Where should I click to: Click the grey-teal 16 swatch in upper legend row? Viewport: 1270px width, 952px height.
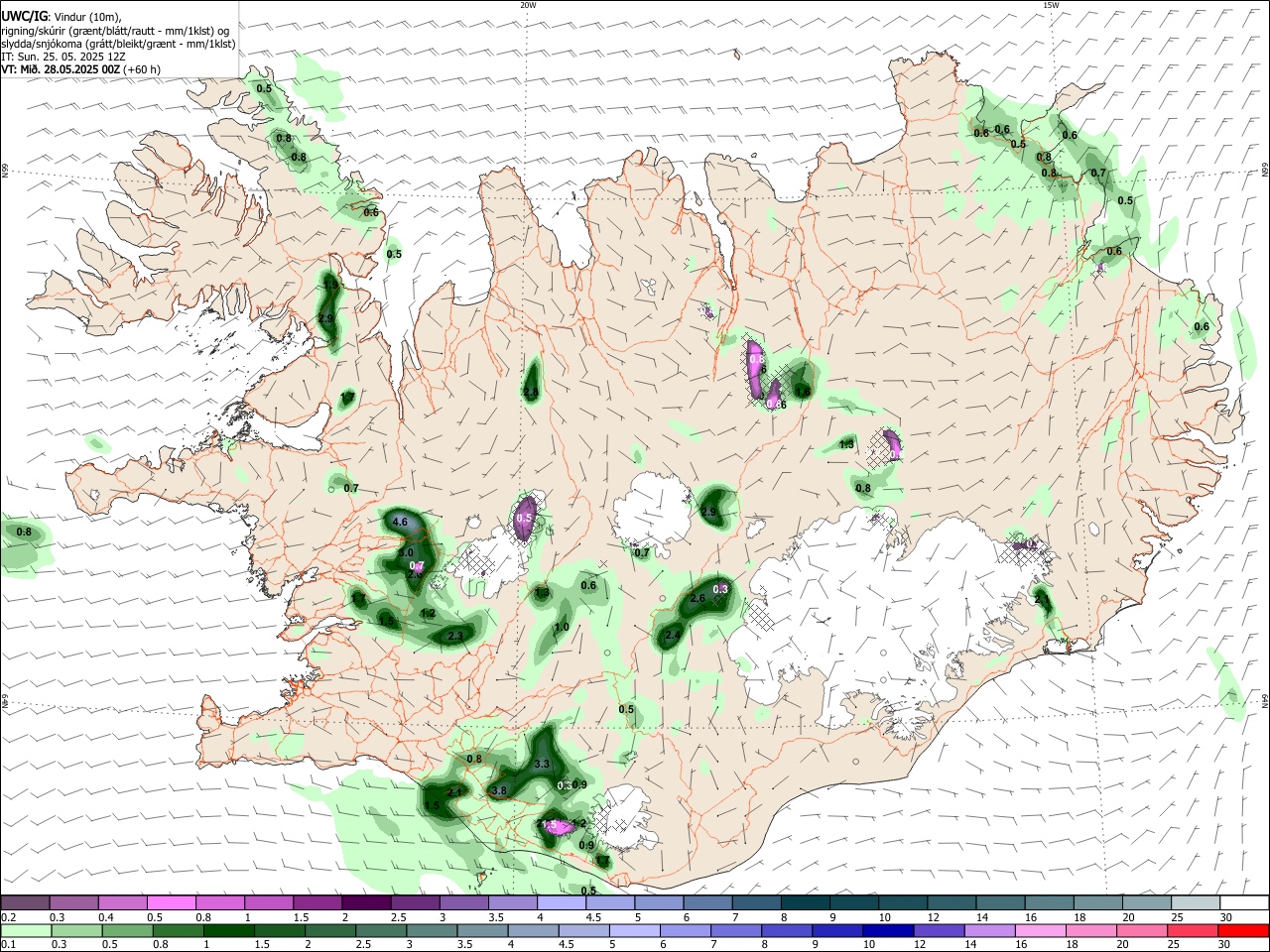coord(1048,902)
